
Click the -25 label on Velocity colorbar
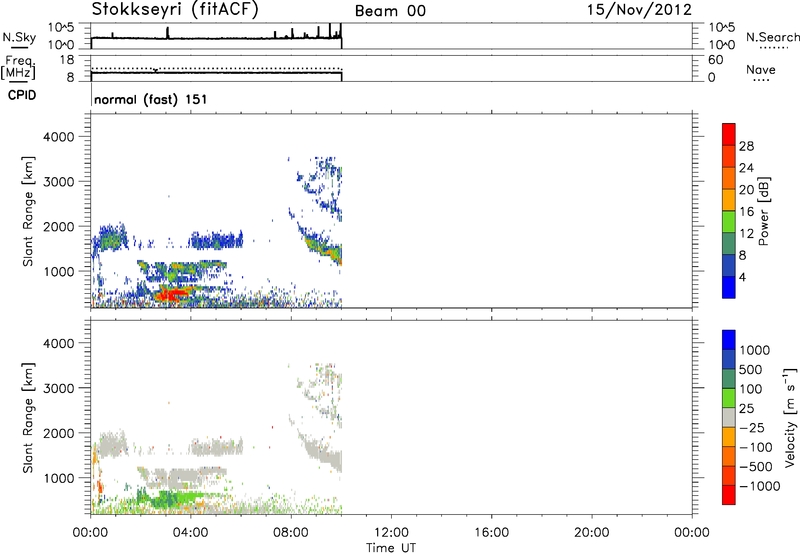click(752, 428)
